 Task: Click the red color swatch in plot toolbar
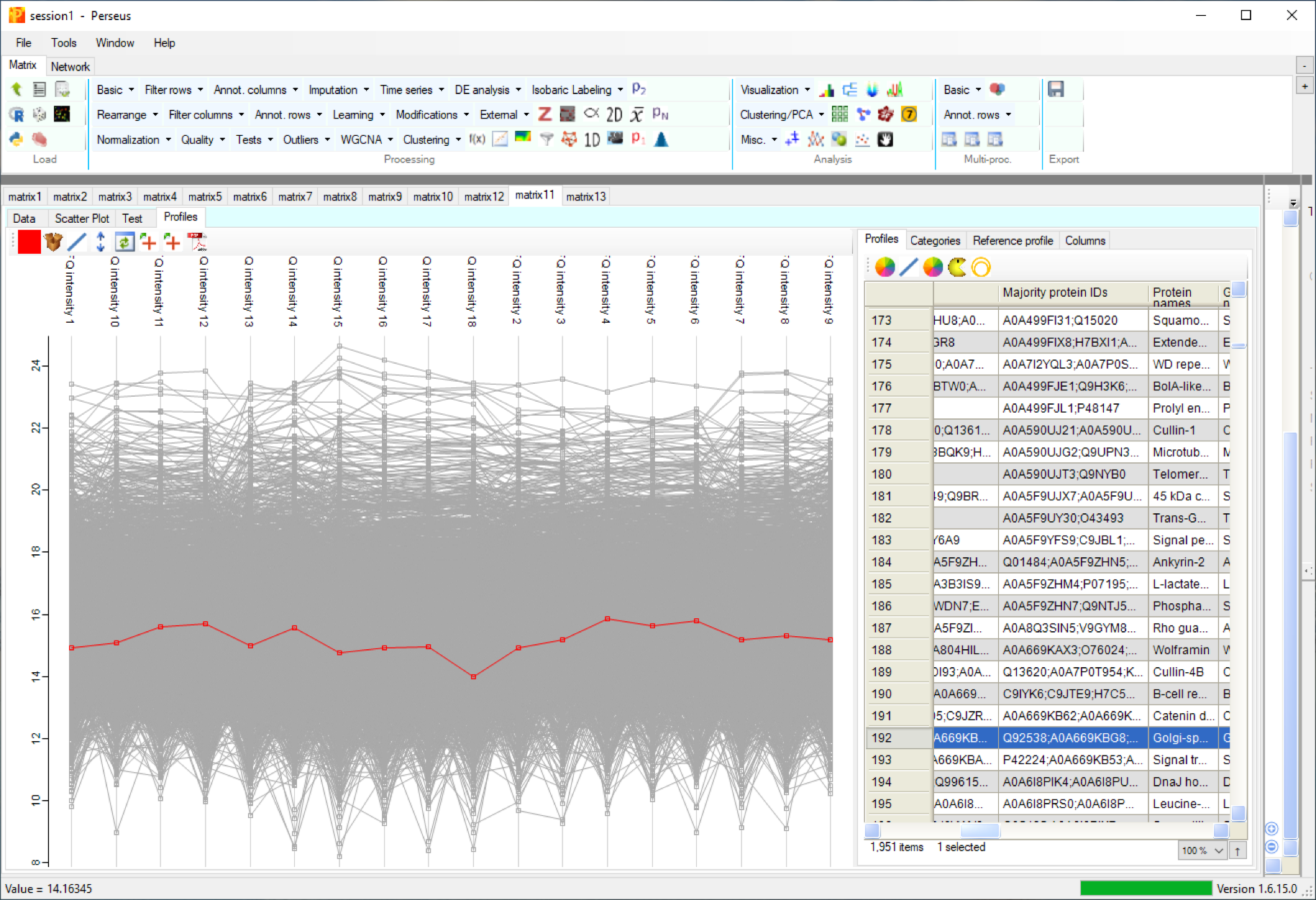coord(29,242)
